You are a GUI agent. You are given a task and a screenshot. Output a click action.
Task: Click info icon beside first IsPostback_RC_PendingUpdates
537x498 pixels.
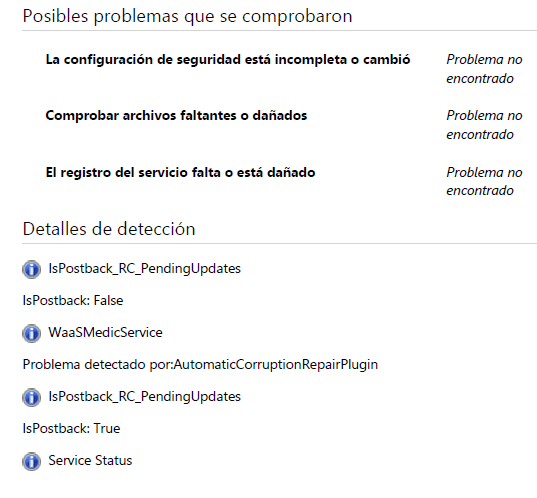tap(32, 269)
